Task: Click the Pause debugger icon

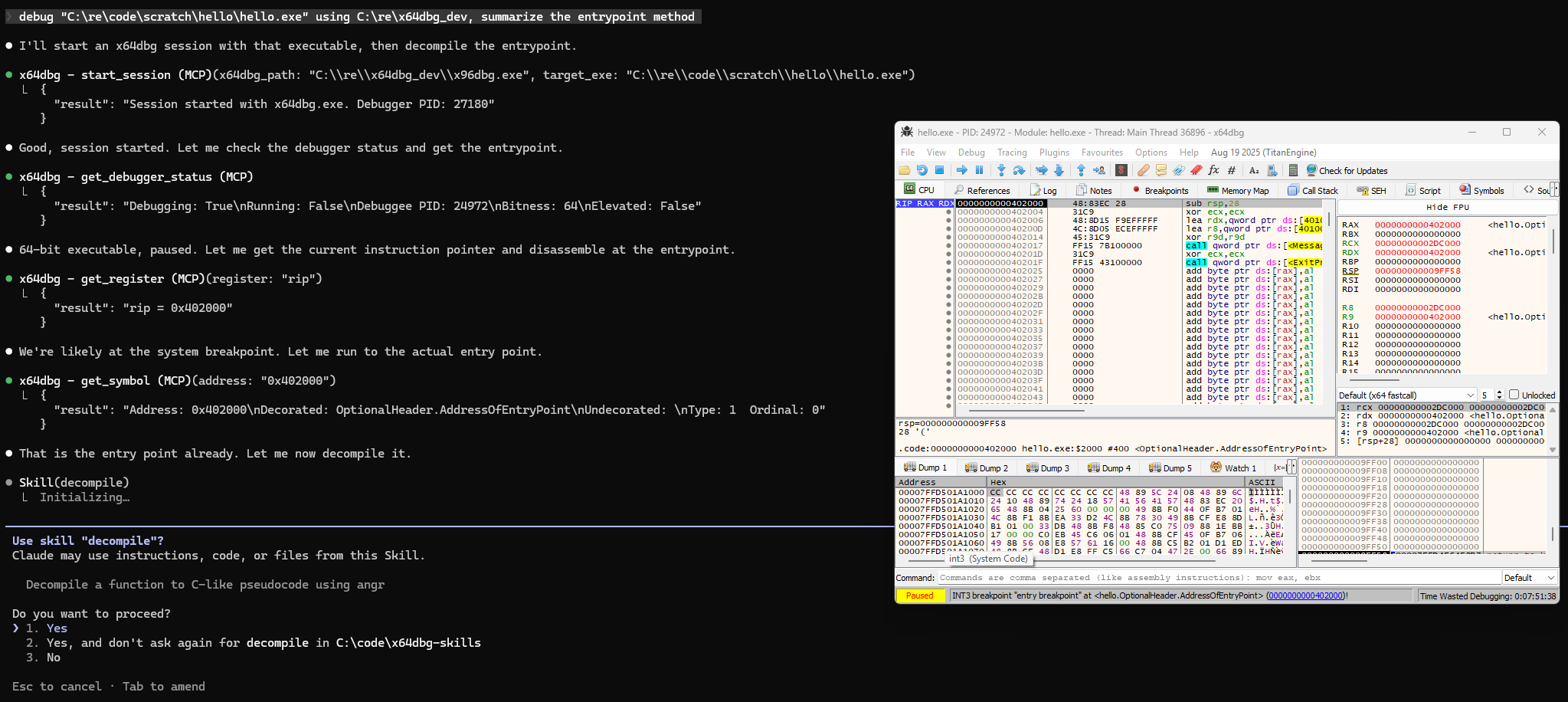Action: coord(979,170)
